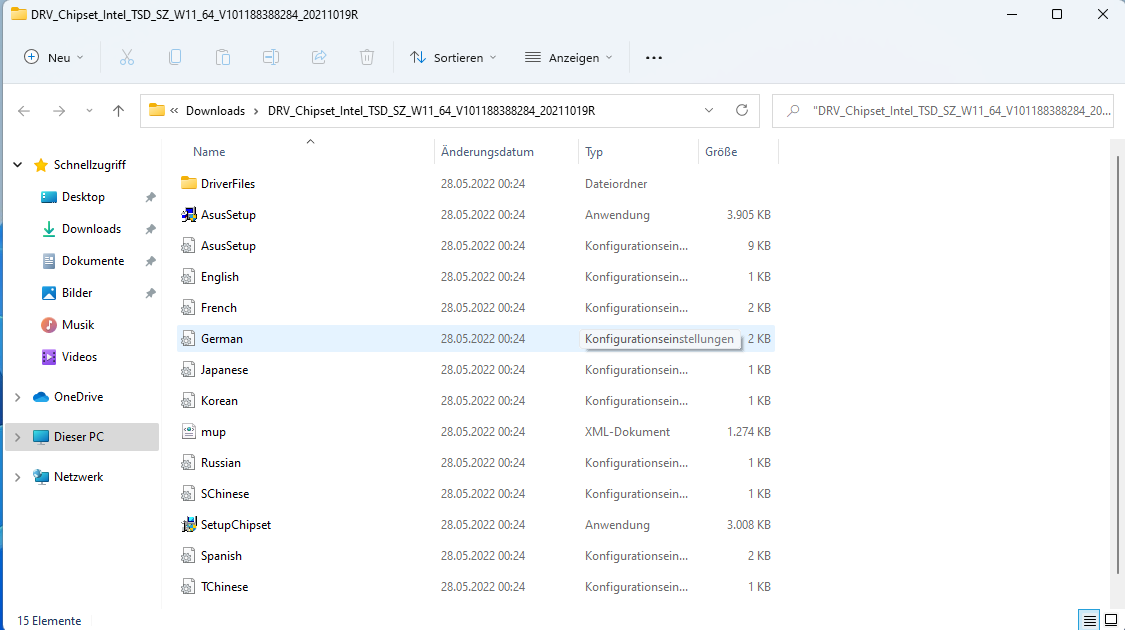1125x630 pixels.
Task: Select the English configuration file
Action: point(476,277)
